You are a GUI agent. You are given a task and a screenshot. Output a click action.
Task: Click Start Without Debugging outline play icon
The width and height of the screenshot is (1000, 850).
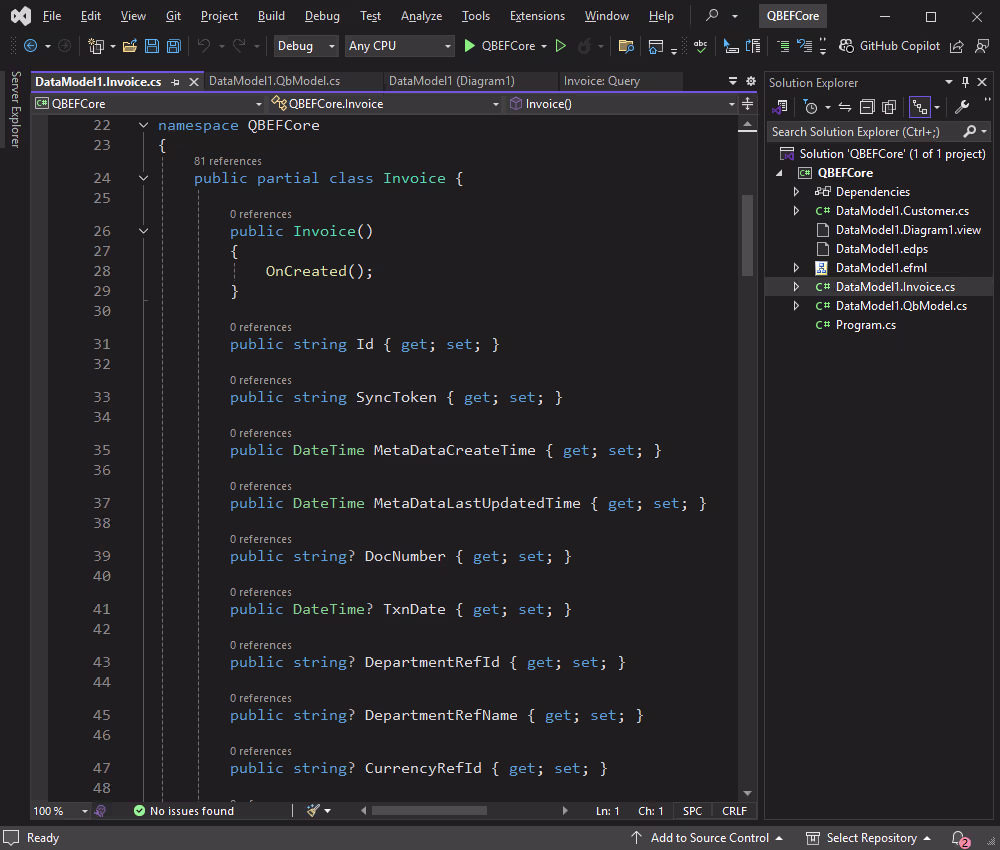561,46
